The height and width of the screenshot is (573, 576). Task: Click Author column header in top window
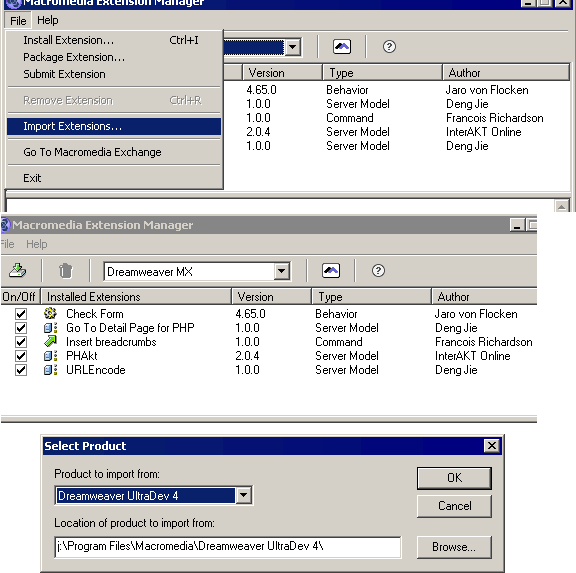pyautogui.click(x=506, y=73)
